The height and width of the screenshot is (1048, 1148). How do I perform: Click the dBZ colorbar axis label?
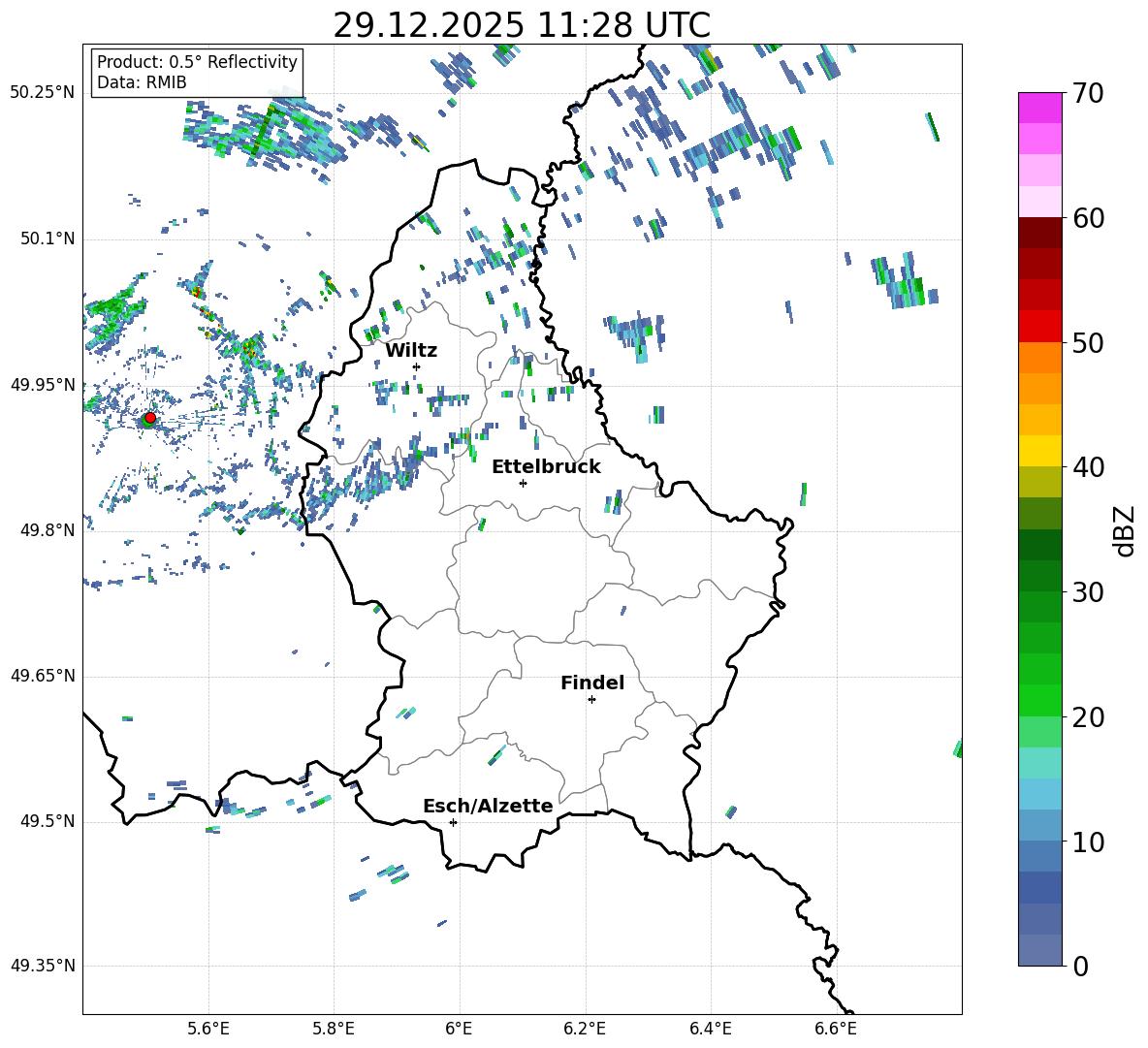(x=1124, y=530)
